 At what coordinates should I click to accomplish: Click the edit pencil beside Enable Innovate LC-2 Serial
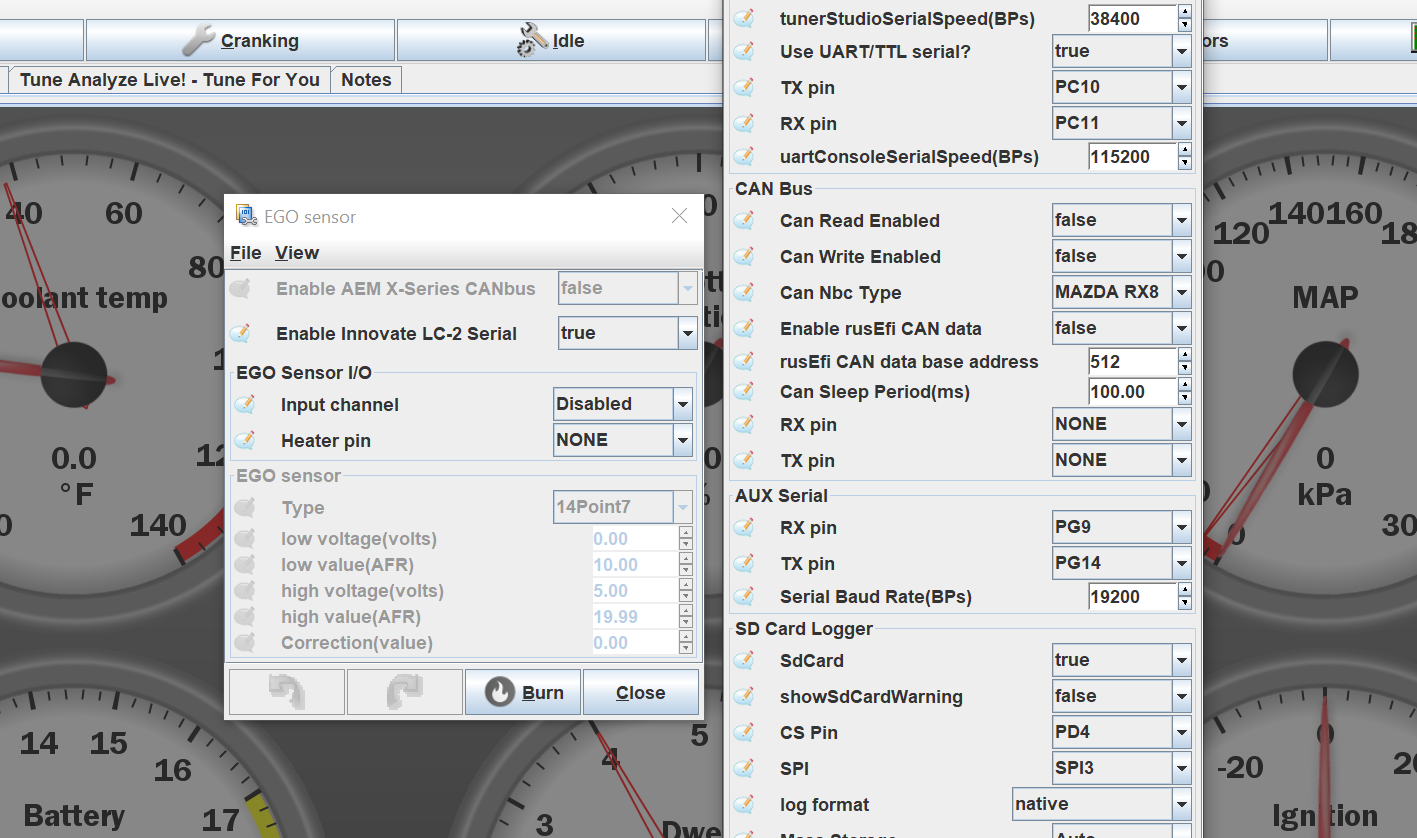pyautogui.click(x=243, y=333)
